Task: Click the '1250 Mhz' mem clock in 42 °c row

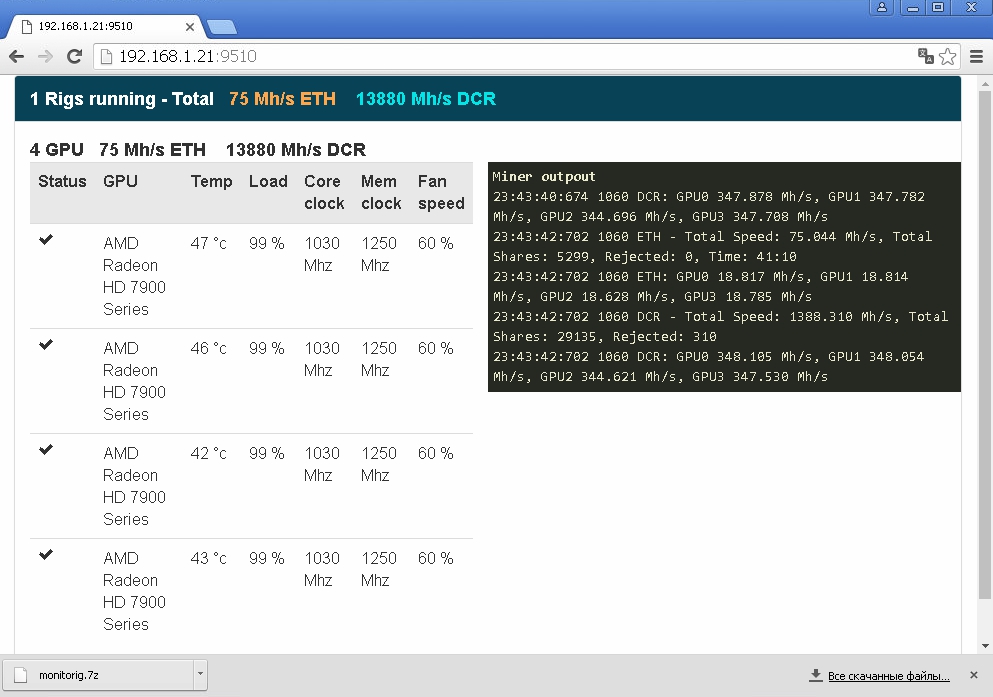Action: tap(379, 464)
